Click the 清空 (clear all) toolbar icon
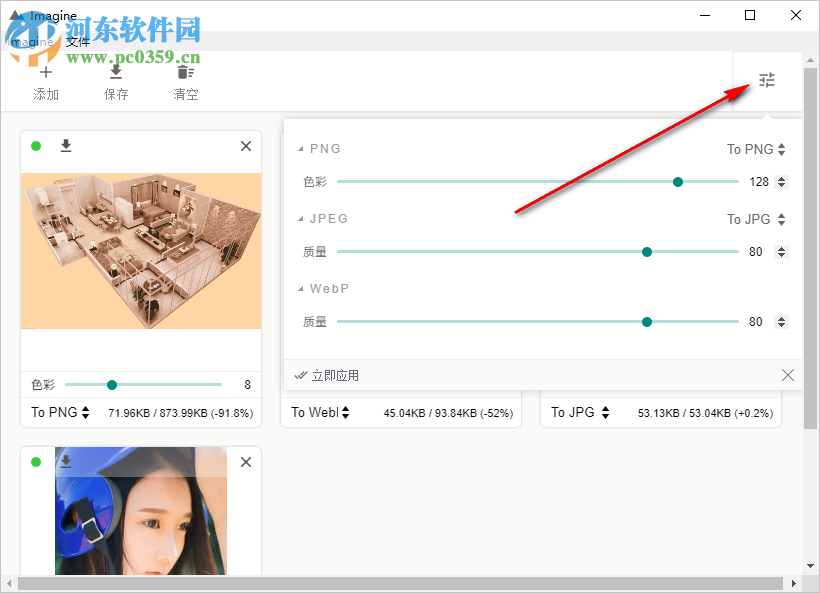 click(185, 73)
